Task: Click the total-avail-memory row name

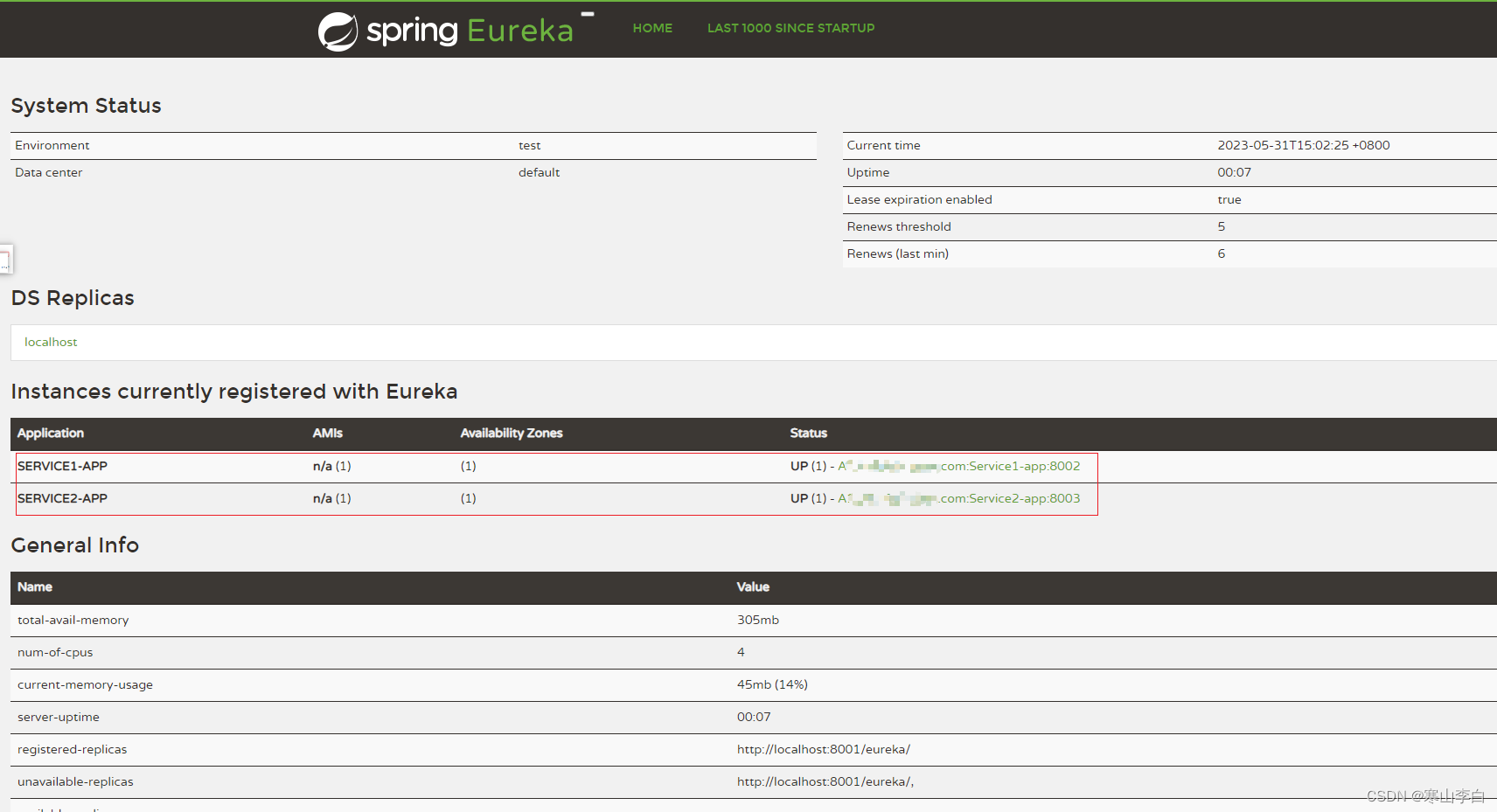Action: 73,620
